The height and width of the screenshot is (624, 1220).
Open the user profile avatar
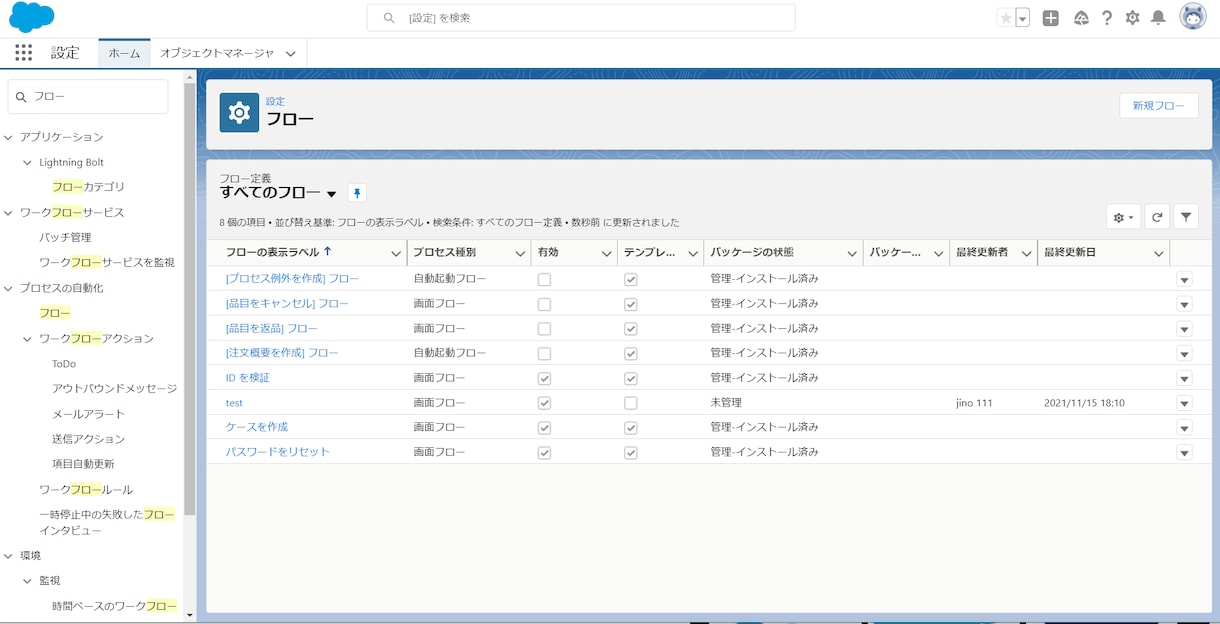[x=1193, y=17]
